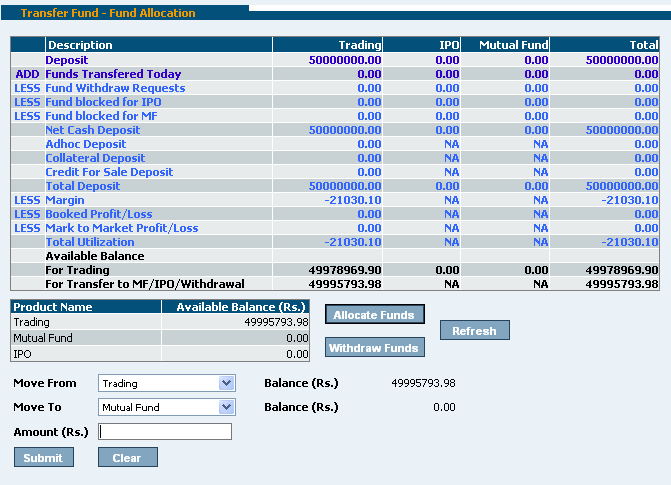The width and height of the screenshot is (671, 485).
Task: Select the Fund blocked for IPO label
Action: [103, 102]
